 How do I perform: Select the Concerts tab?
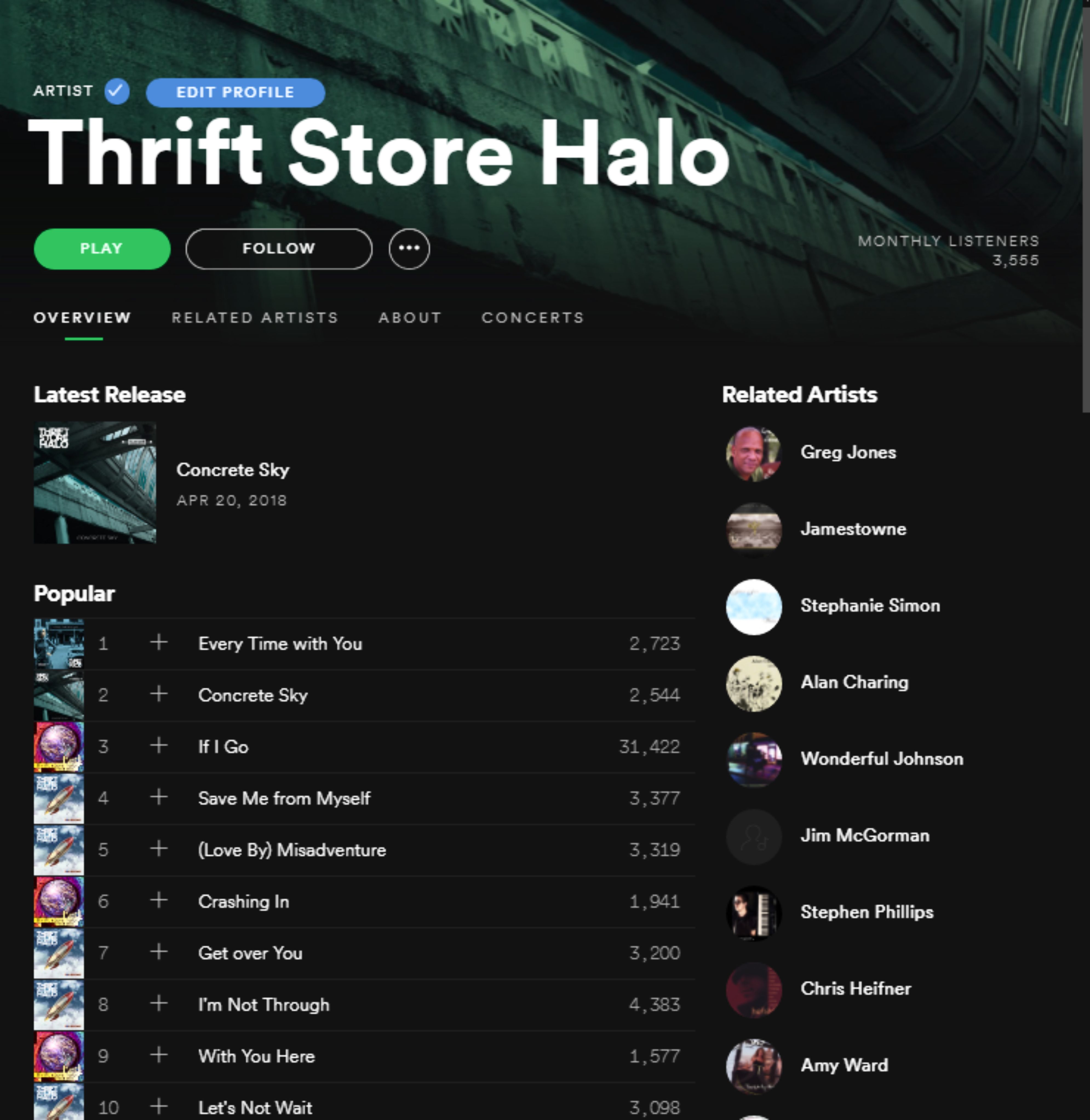(532, 318)
